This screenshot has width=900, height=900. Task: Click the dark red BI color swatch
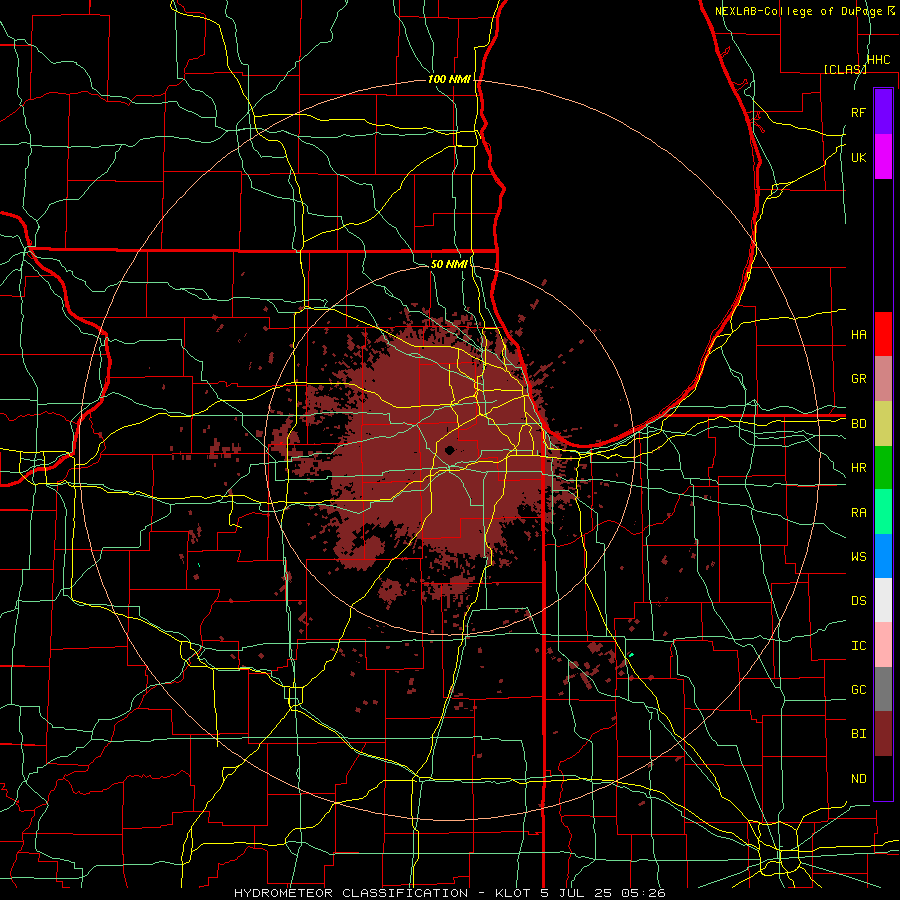pos(883,734)
